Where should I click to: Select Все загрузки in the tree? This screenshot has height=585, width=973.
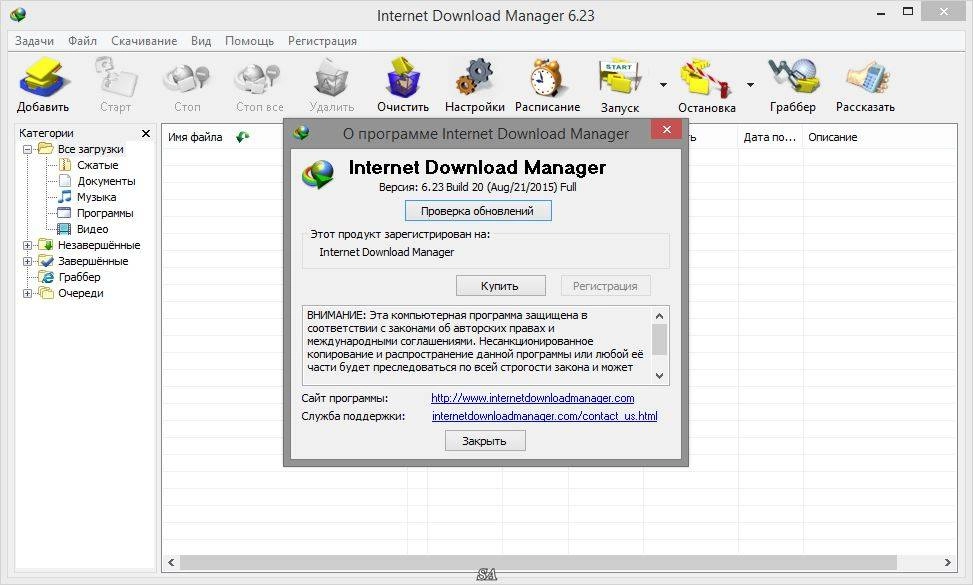coord(91,149)
